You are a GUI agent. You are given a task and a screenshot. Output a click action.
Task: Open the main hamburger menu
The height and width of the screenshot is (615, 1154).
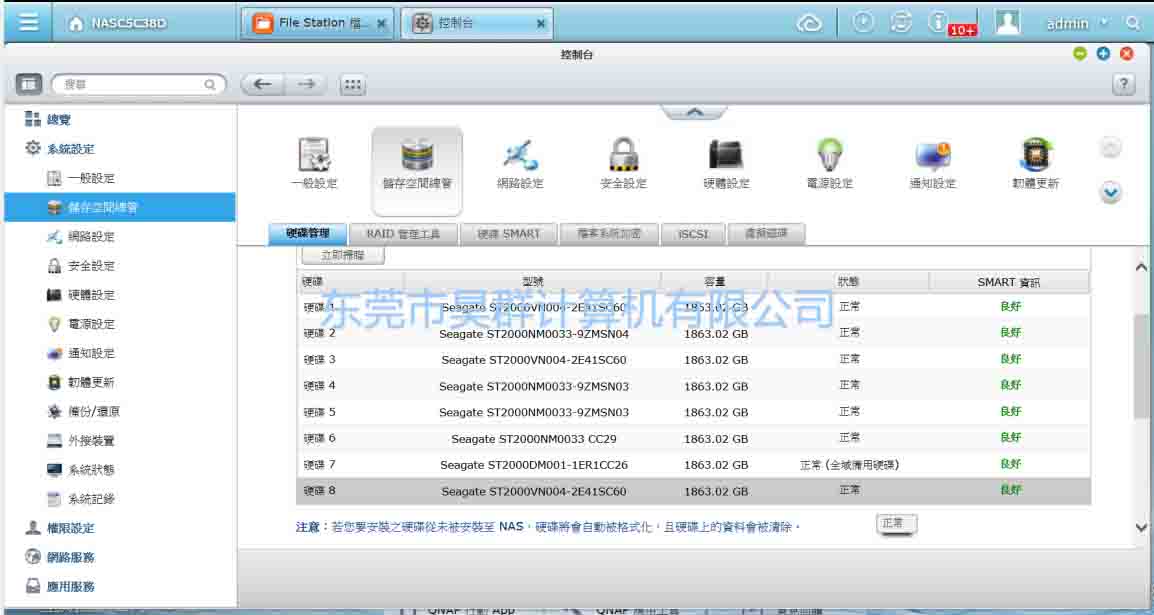pos(29,22)
